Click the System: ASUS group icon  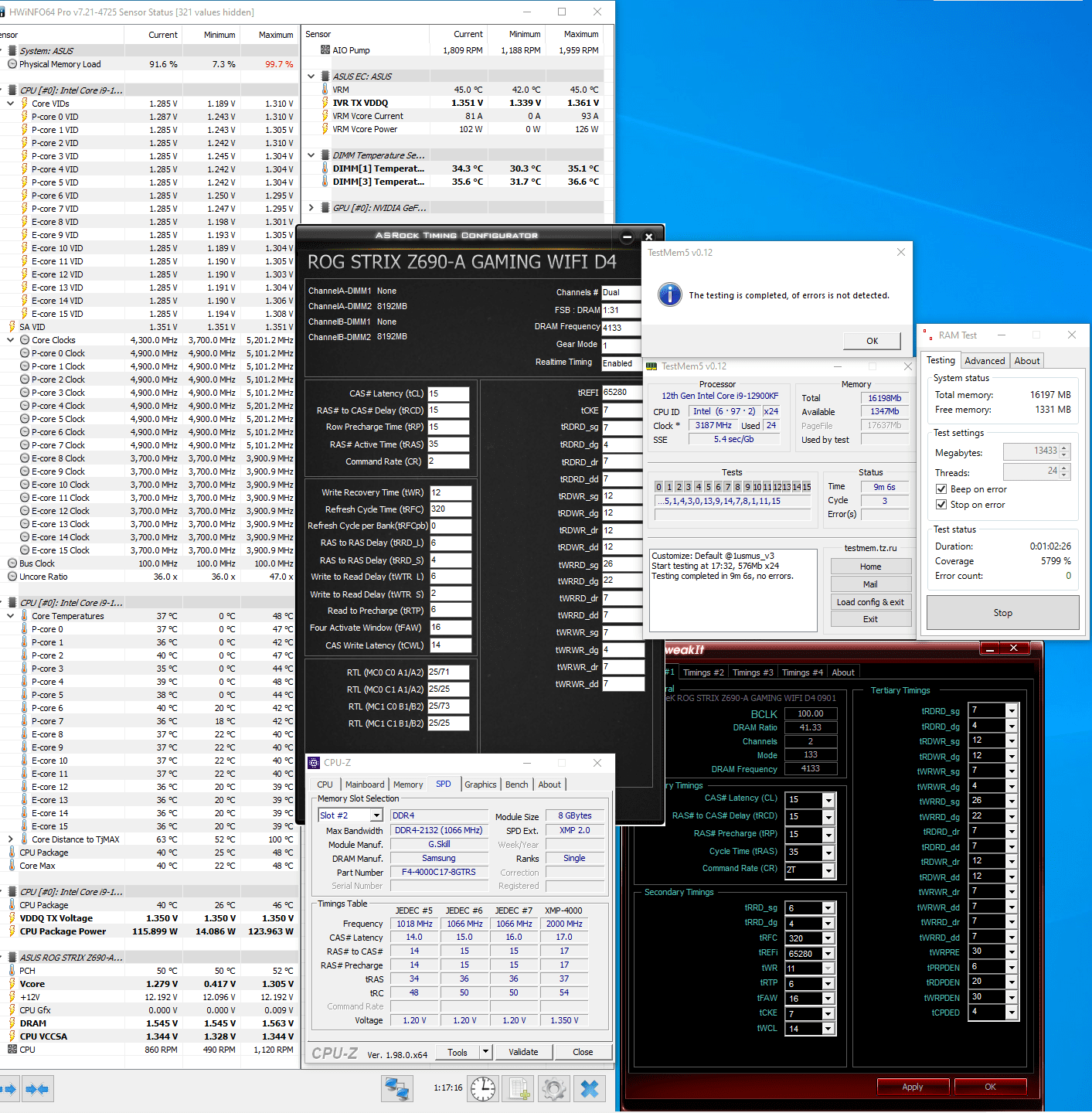point(12,51)
